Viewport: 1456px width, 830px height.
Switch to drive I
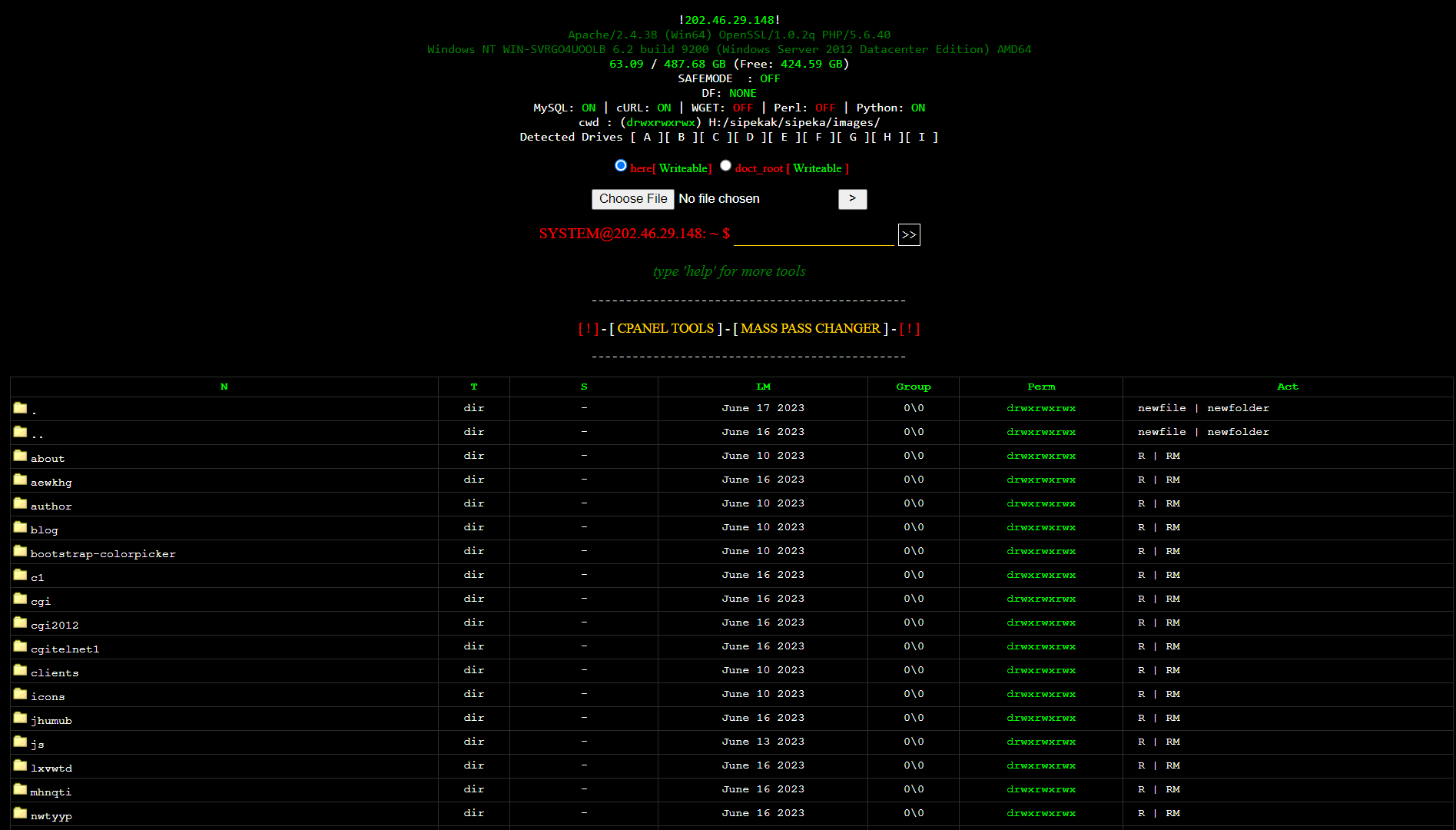(x=922, y=137)
